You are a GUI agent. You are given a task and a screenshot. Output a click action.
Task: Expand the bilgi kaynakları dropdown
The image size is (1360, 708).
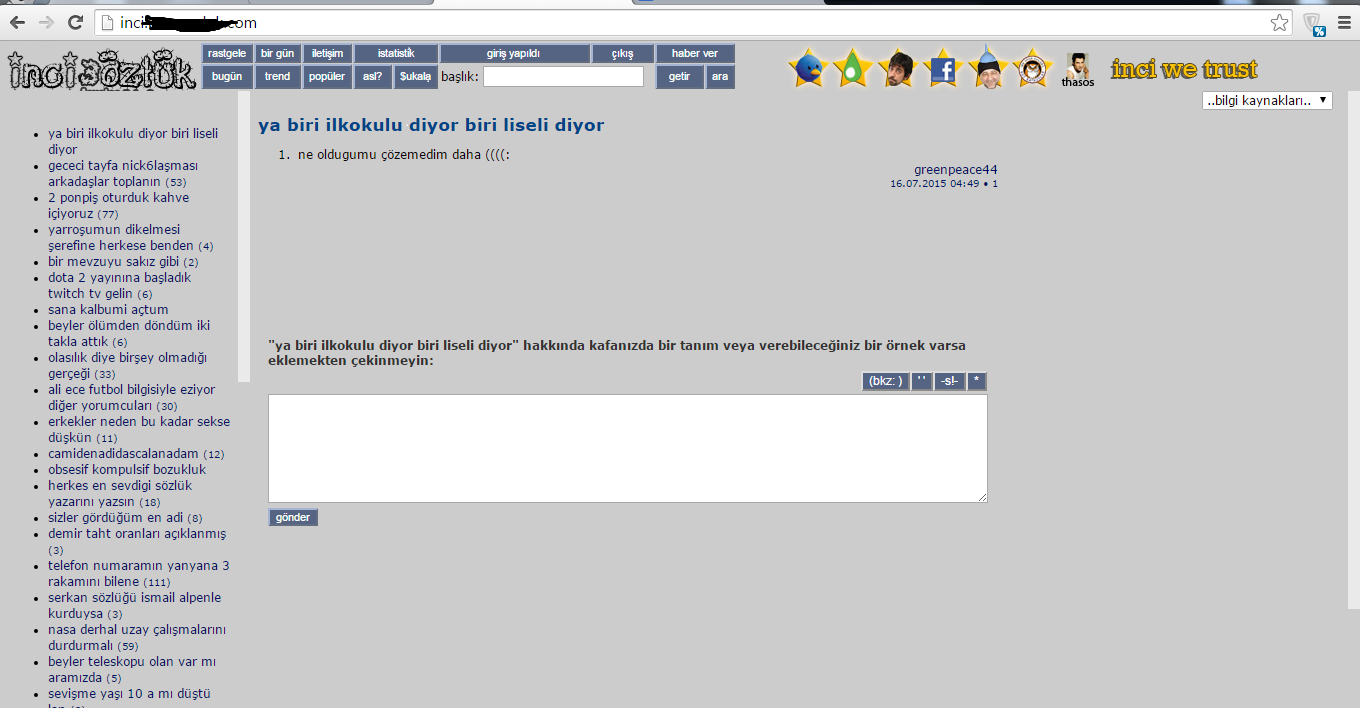click(x=1267, y=100)
